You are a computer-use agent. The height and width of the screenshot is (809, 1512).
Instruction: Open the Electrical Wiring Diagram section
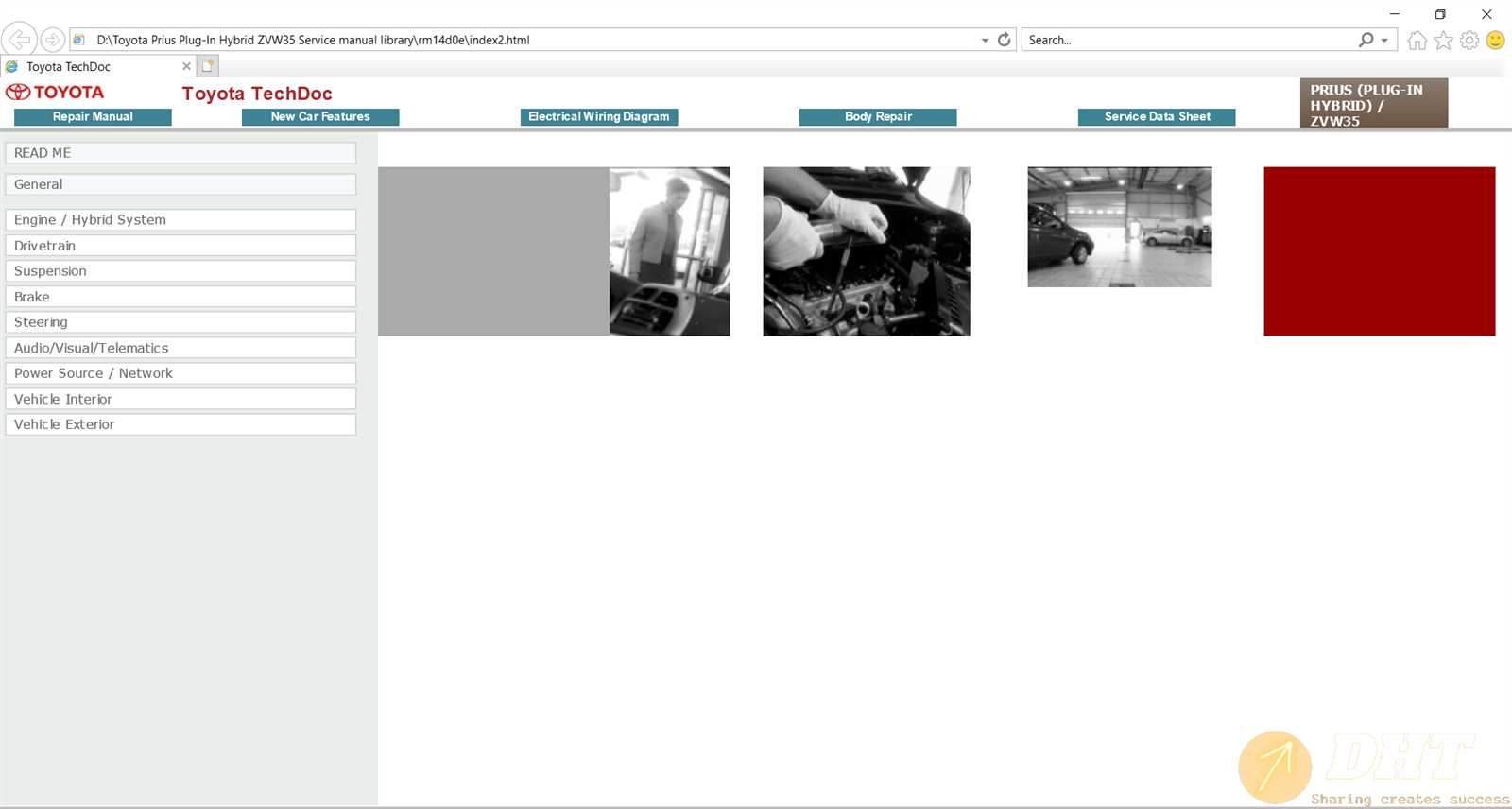[x=599, y=116]
